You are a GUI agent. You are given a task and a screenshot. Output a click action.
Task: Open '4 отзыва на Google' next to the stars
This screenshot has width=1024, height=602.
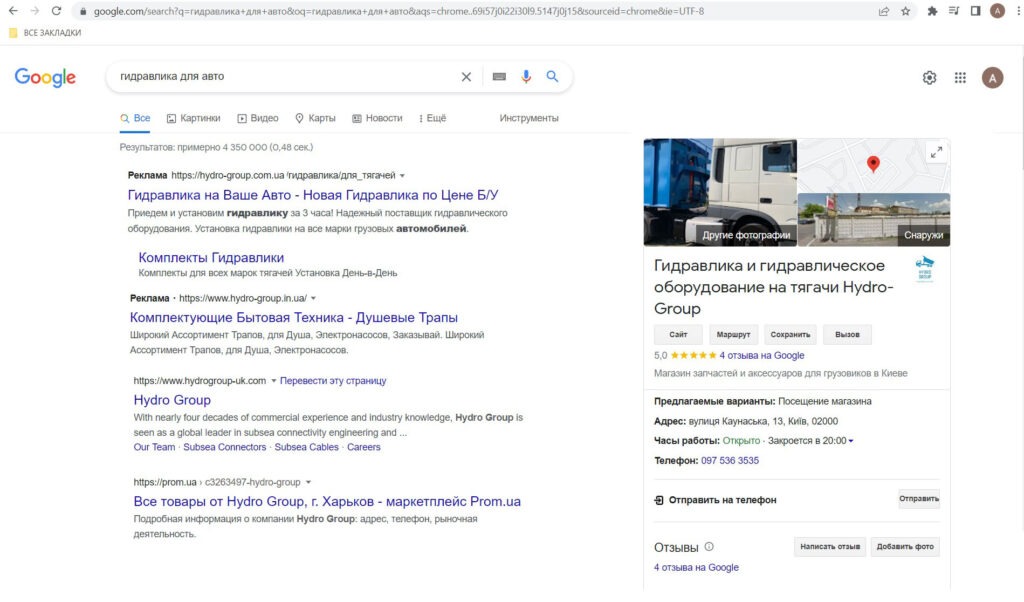click(761, 356)
